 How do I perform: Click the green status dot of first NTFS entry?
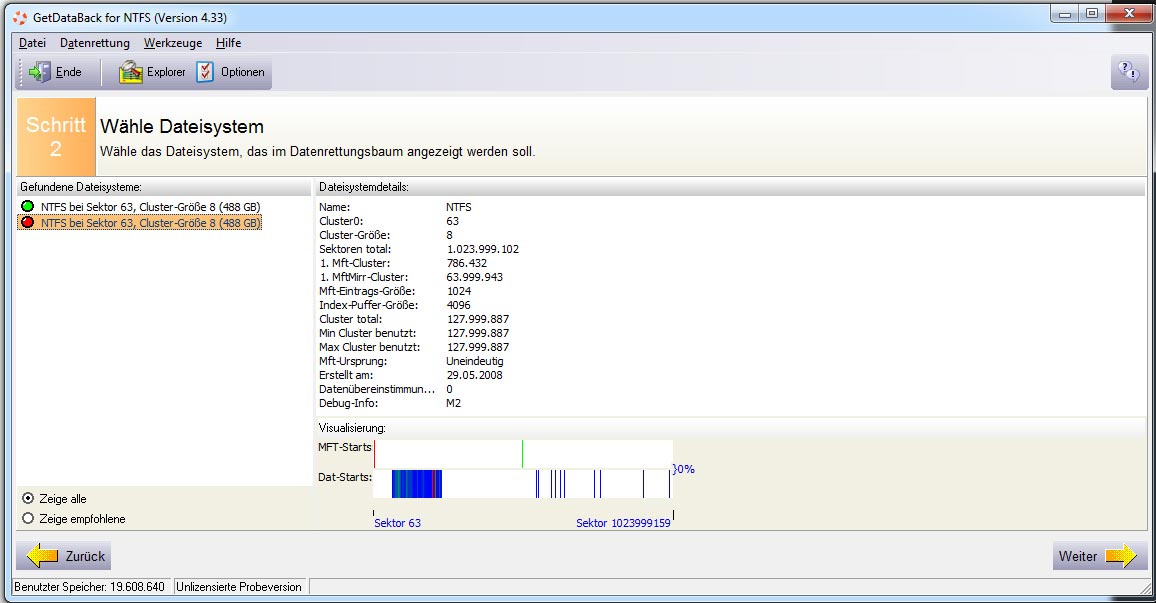[28, 206]
